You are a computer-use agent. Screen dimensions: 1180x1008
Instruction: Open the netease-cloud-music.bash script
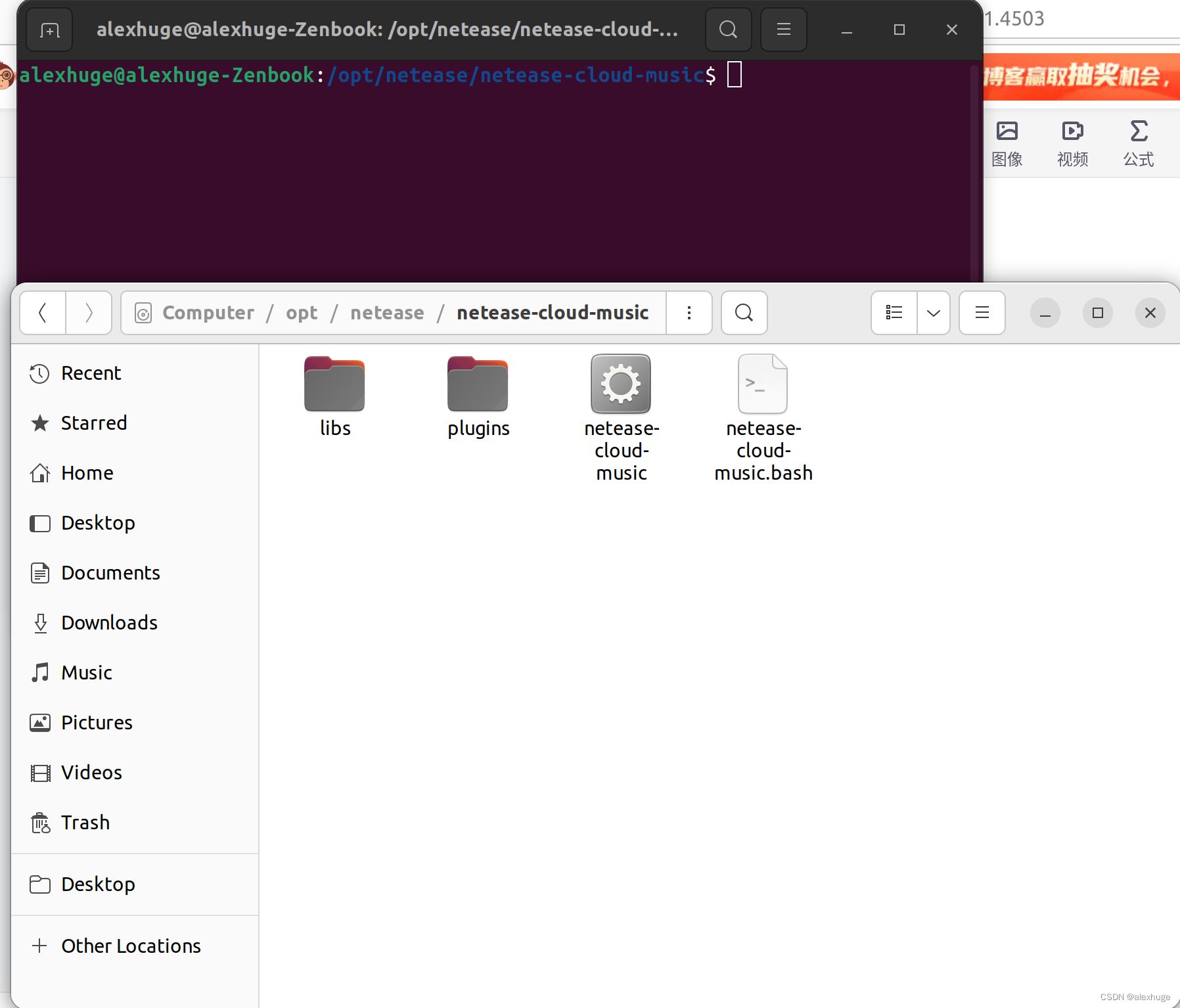click(762, 384)
